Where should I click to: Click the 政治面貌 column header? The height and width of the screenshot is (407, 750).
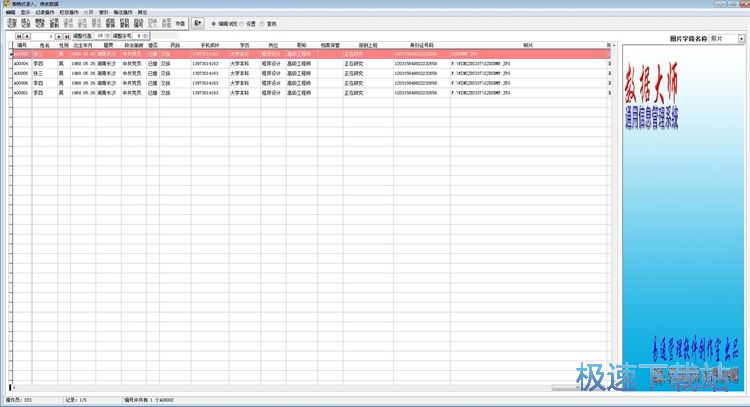133,45
